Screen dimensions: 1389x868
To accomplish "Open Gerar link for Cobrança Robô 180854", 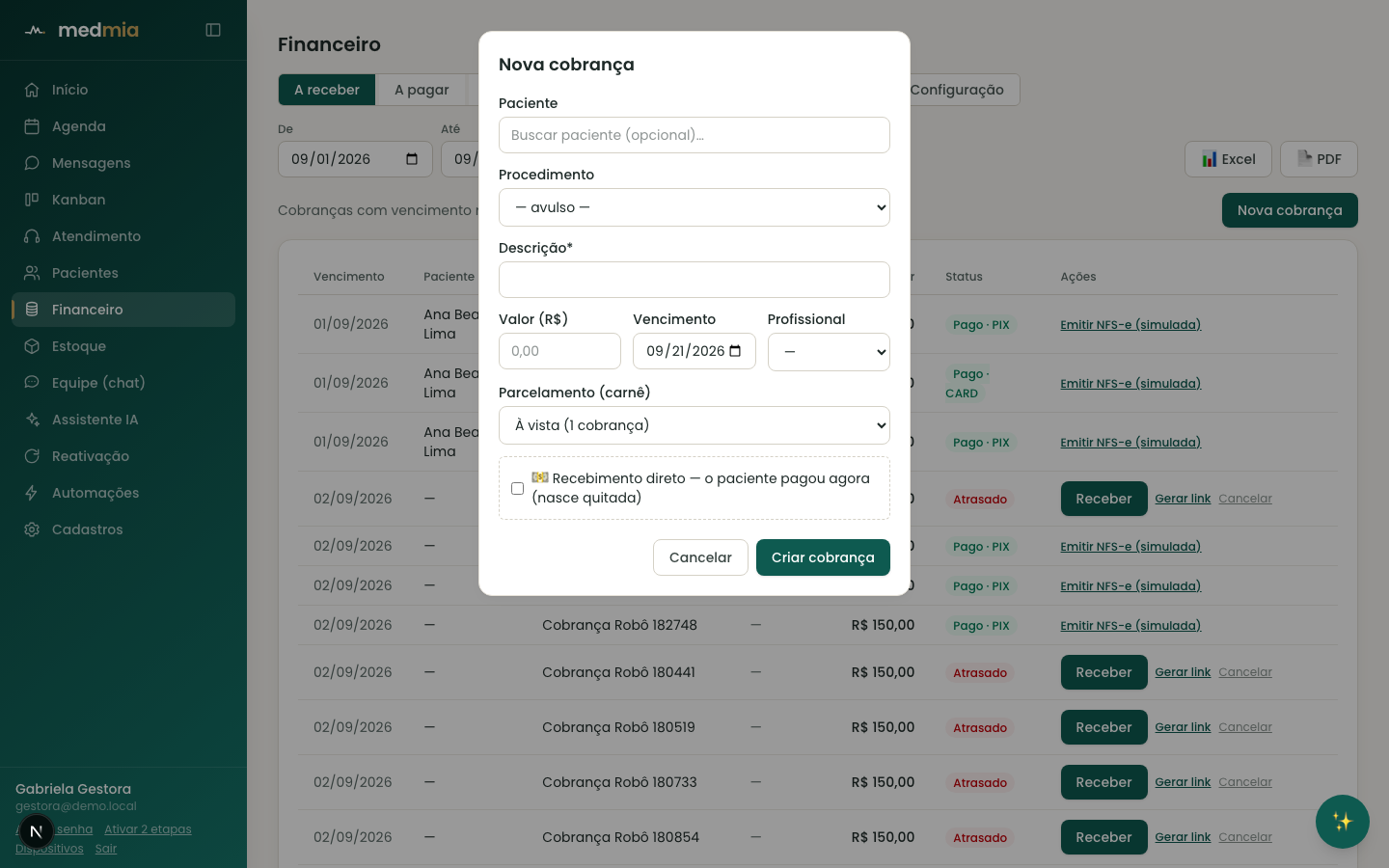I will pos(1183,837).
